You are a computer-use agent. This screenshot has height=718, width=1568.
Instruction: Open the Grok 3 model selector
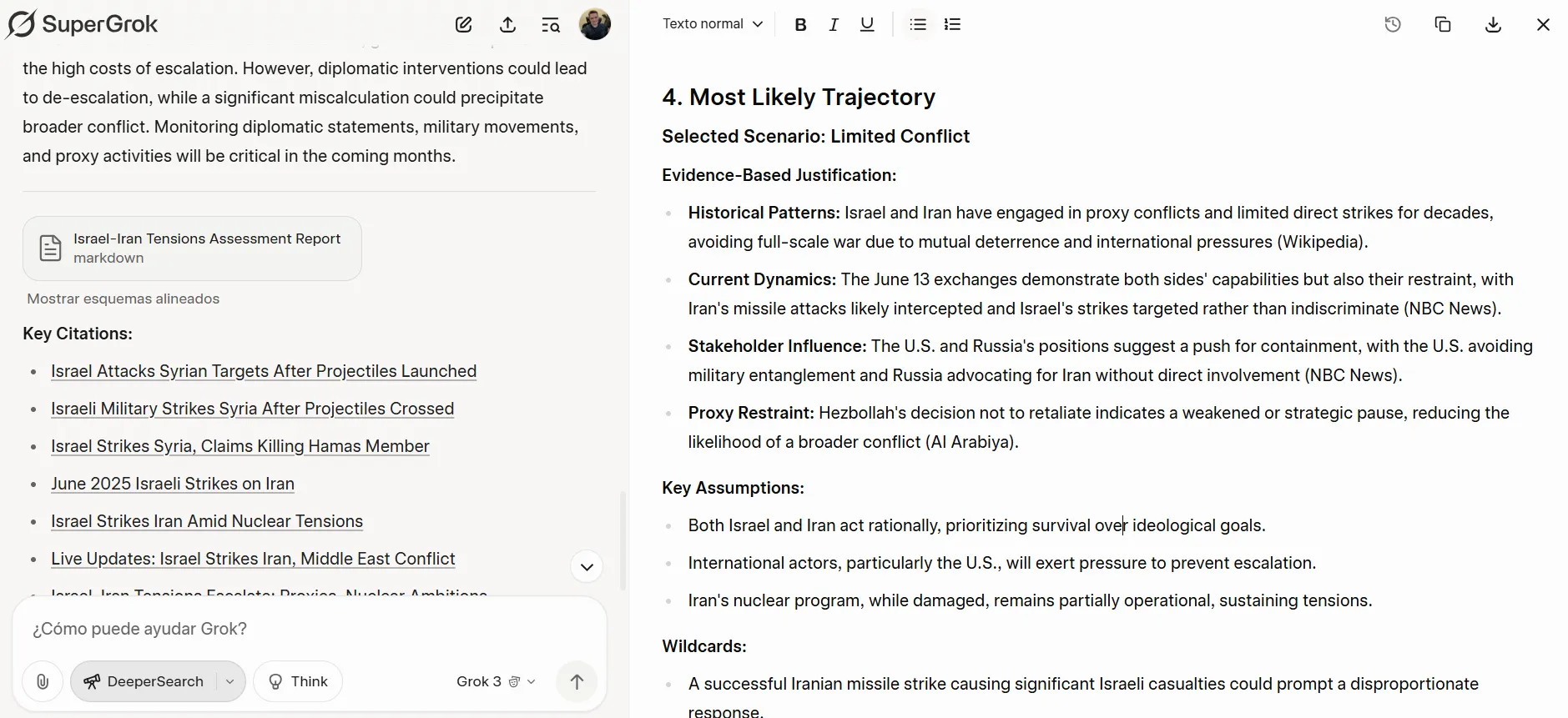click(x=496, y=681)
